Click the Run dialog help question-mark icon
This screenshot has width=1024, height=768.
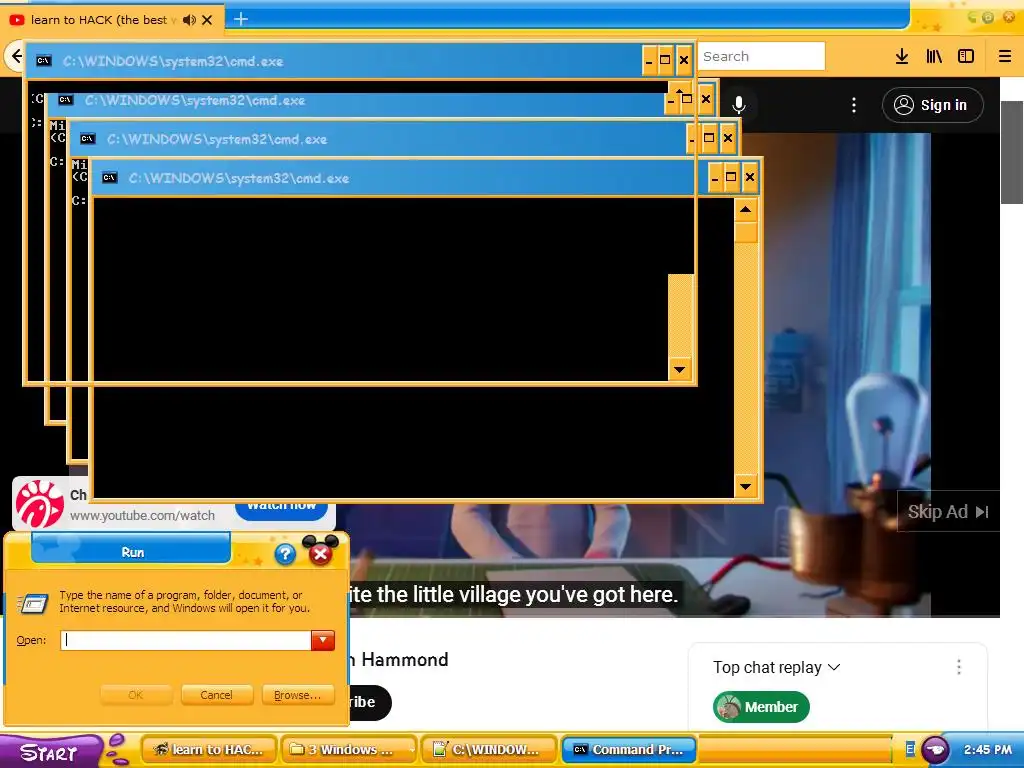(x=285, y=554)
